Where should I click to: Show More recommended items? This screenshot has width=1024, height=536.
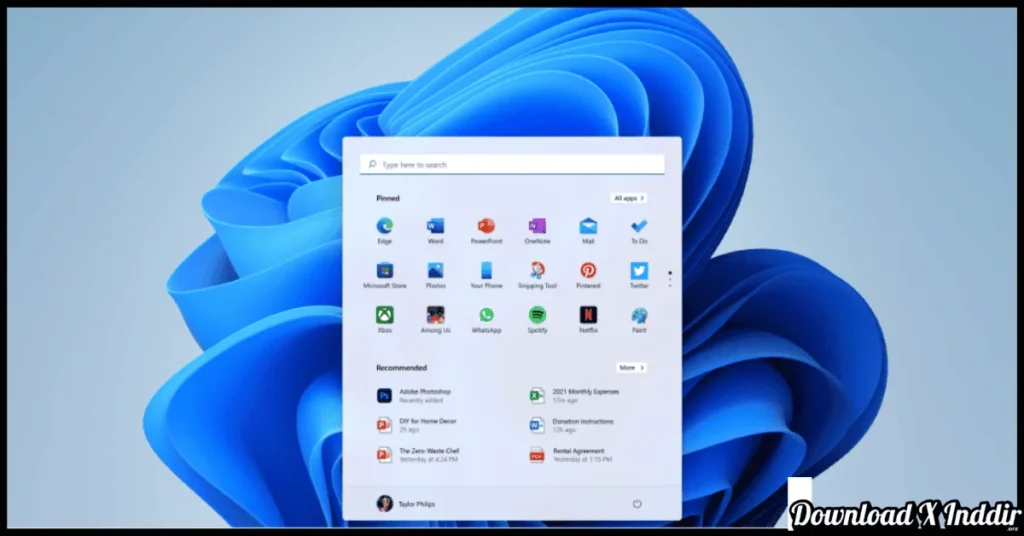pyautogui.click(x=631, y=368)
